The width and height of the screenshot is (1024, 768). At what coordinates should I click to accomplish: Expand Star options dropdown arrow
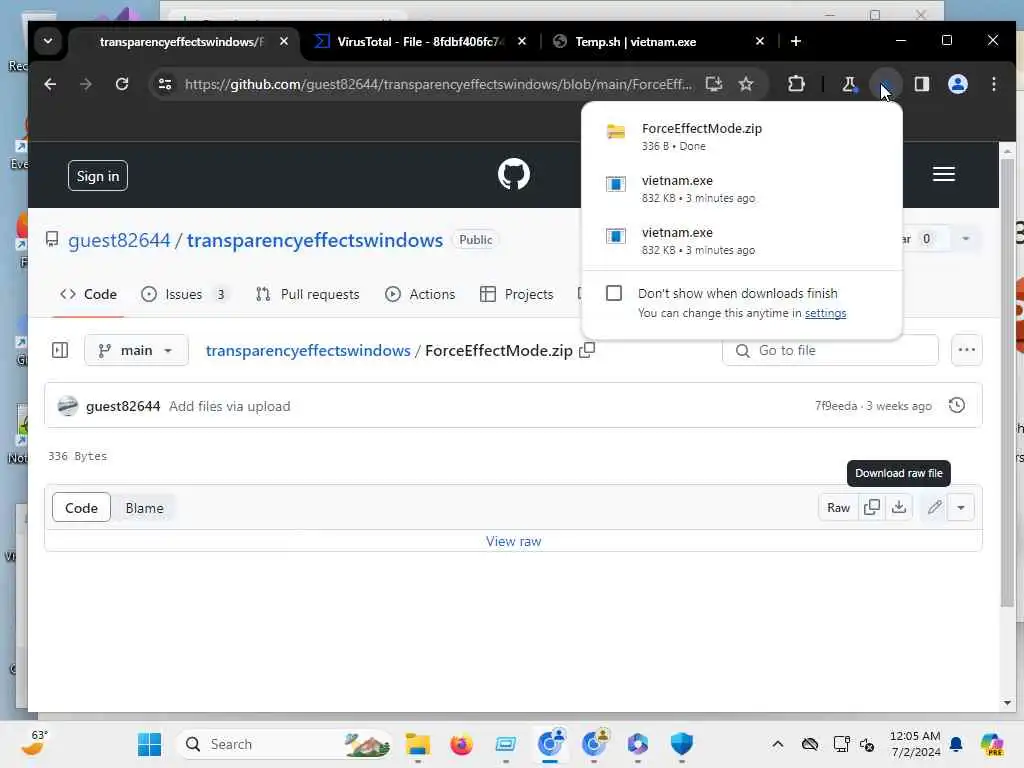point(965,239)
